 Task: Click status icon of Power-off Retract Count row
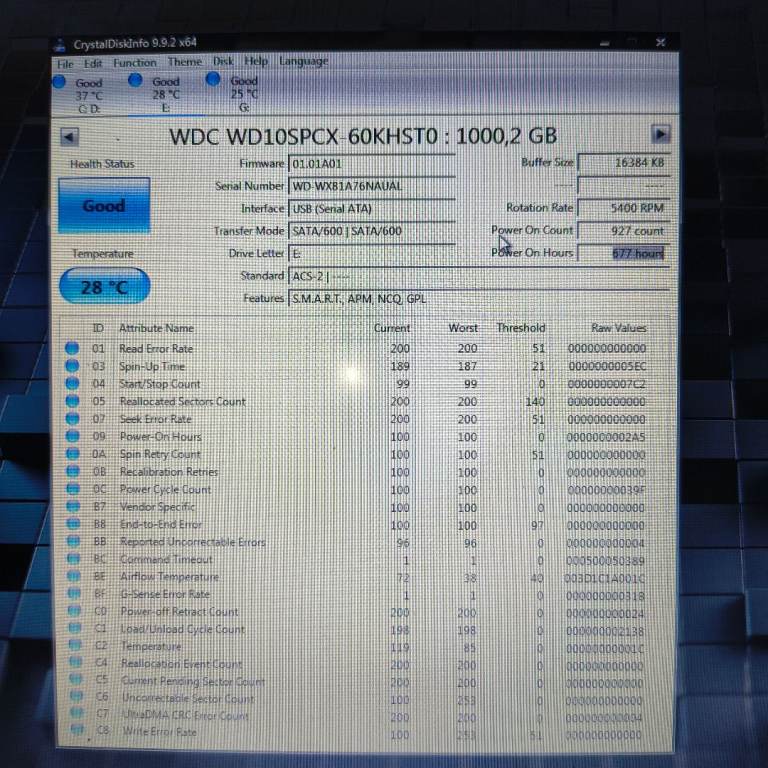pyautogui.click(x=74, y=611)
